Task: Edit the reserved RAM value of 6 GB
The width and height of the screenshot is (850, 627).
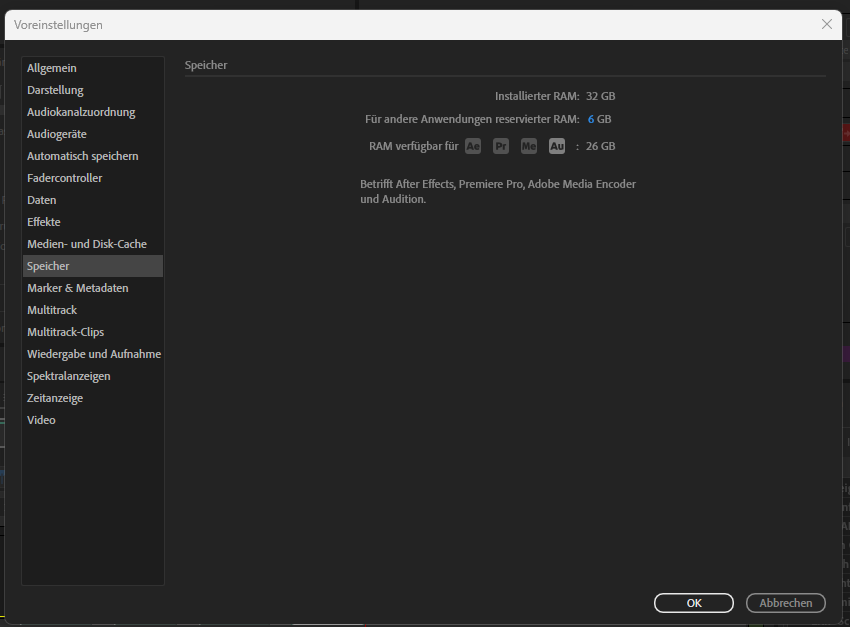Action: (x=593, y=118)
